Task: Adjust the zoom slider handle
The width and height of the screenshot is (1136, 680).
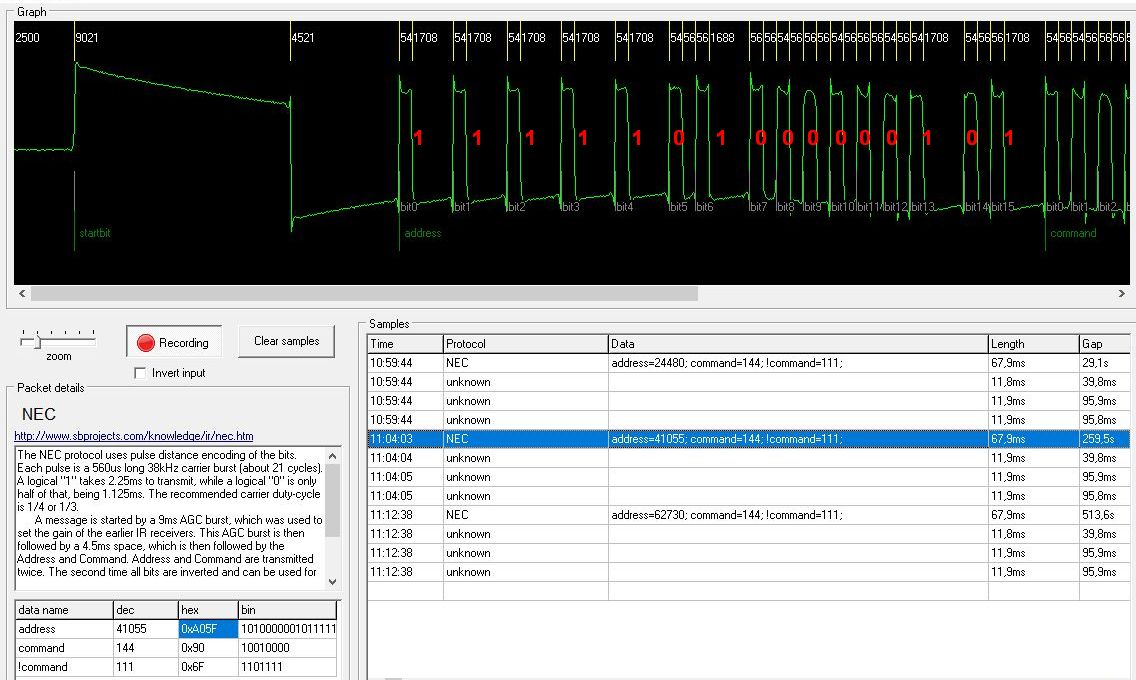Action: [x=37, y=341]
